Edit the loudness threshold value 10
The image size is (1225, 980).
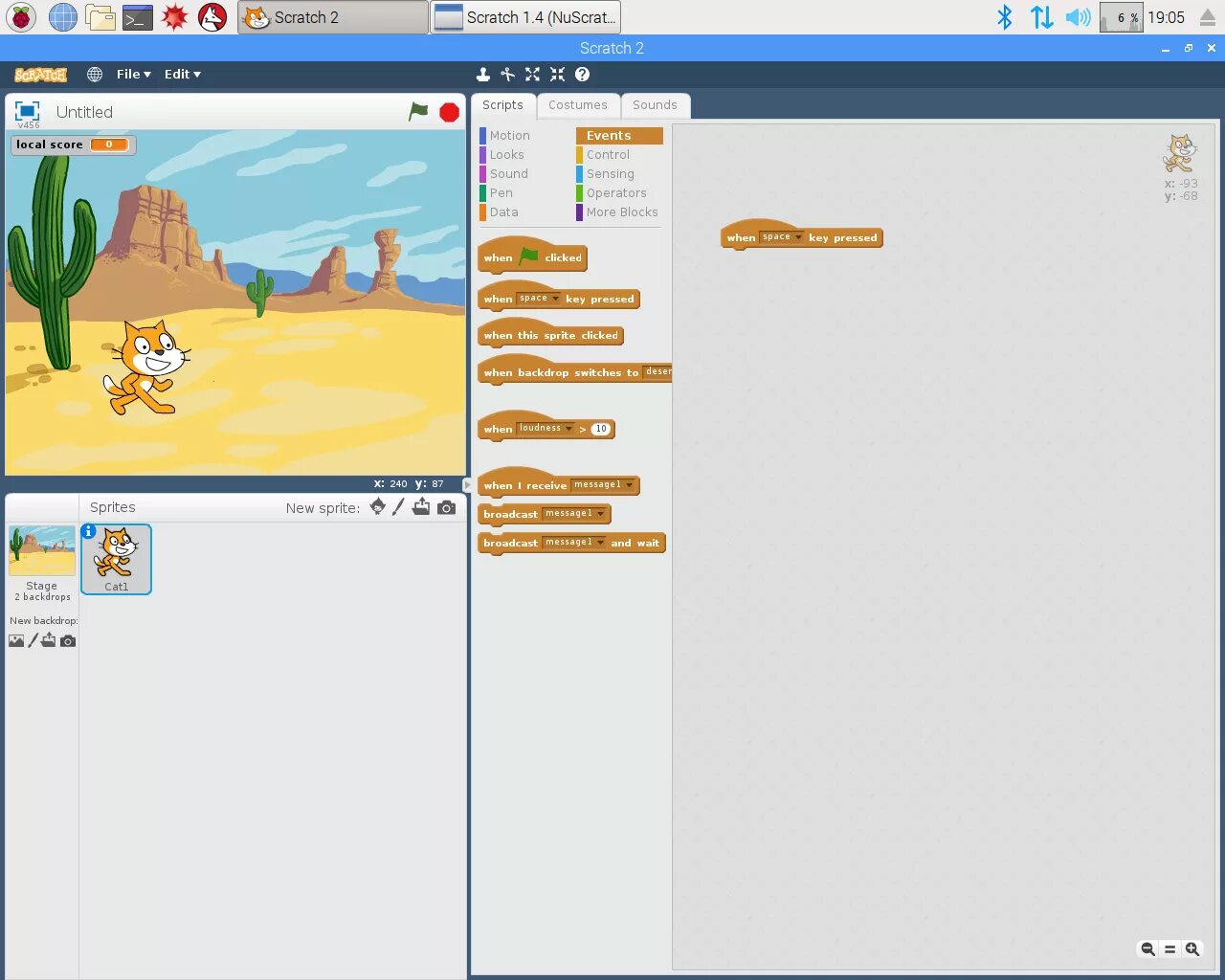coord(600,429)
